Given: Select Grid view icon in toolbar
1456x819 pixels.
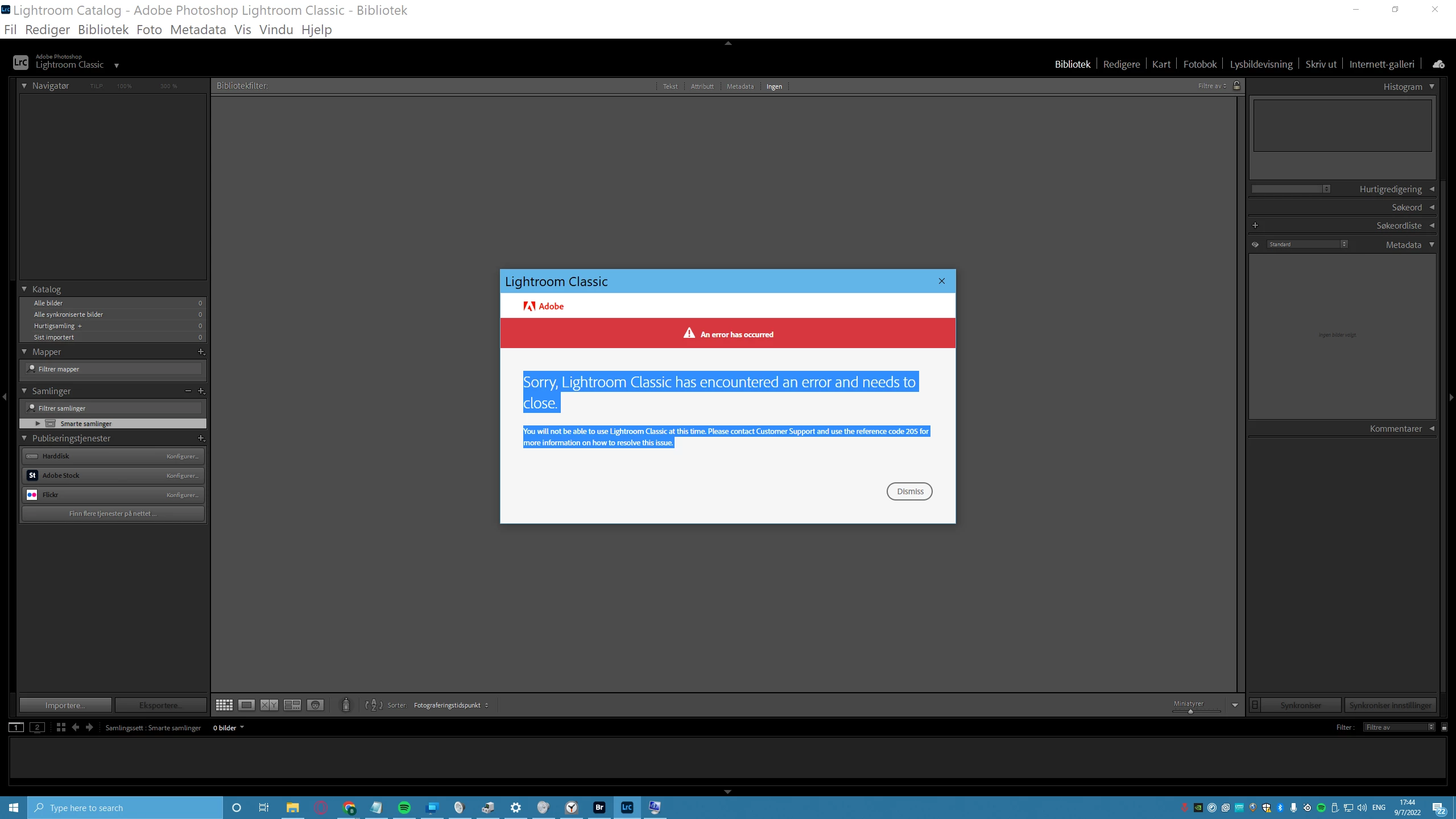Looking at the screenshot, I should point(224,705).
